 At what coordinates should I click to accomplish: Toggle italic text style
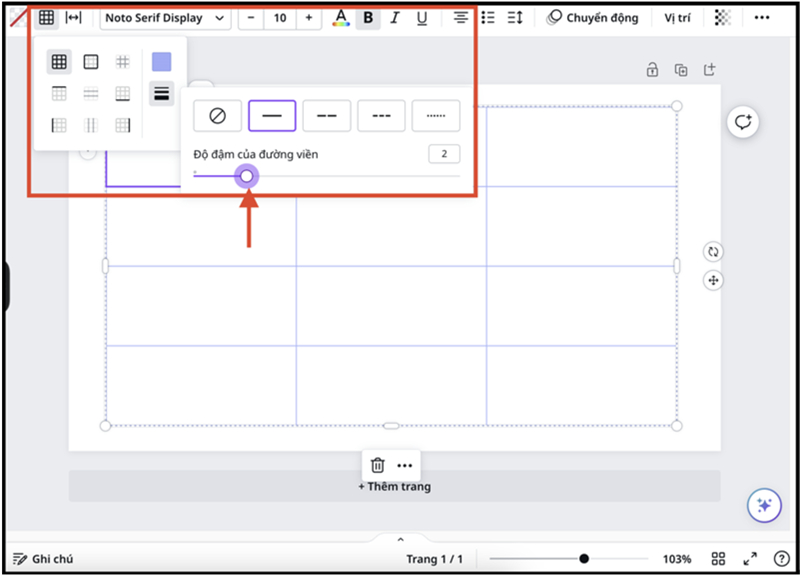click(x=395, y=18)
